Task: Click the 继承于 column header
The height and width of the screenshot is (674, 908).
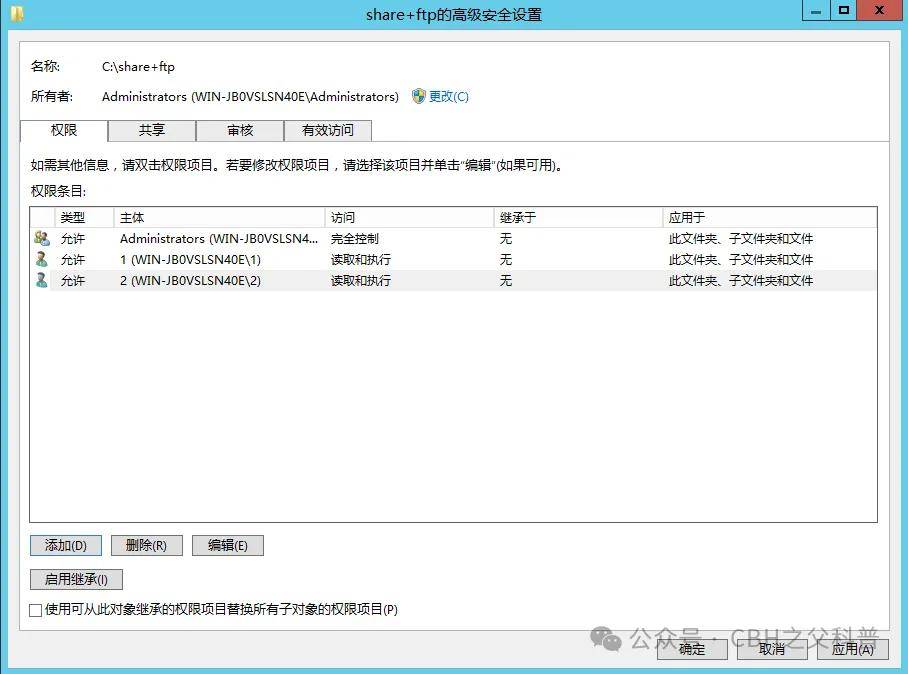Action: tap(577, 217)
